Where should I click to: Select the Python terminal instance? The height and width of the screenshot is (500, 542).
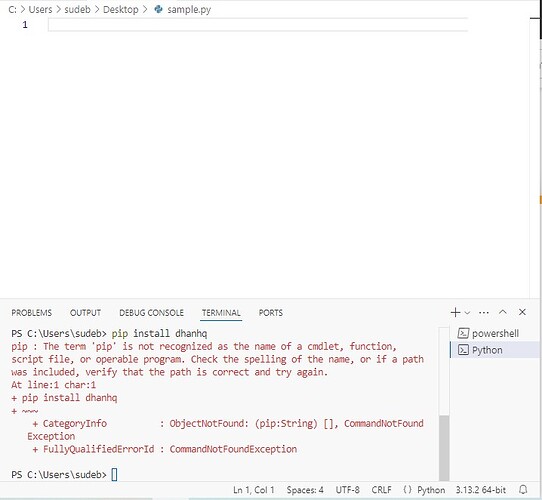click(495, 350)
